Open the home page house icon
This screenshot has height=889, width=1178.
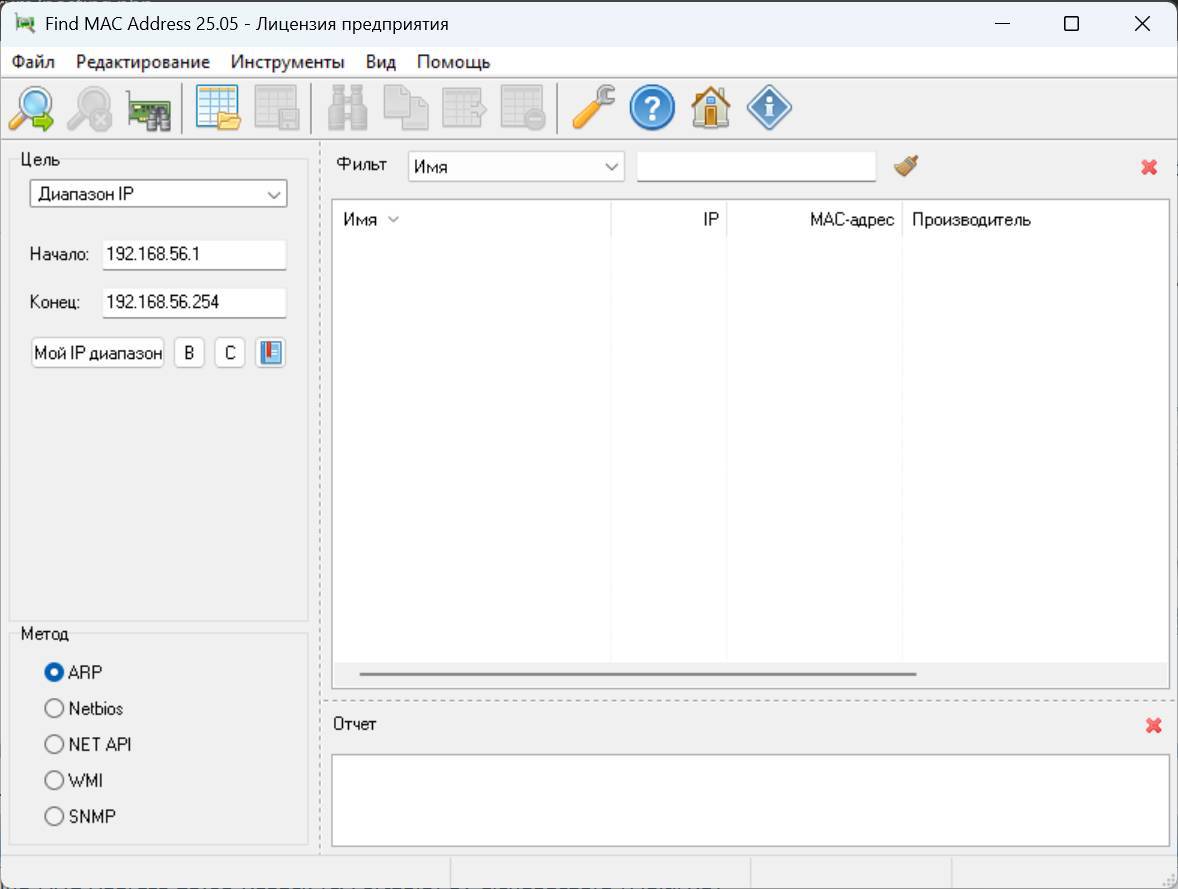pos(711,108)
